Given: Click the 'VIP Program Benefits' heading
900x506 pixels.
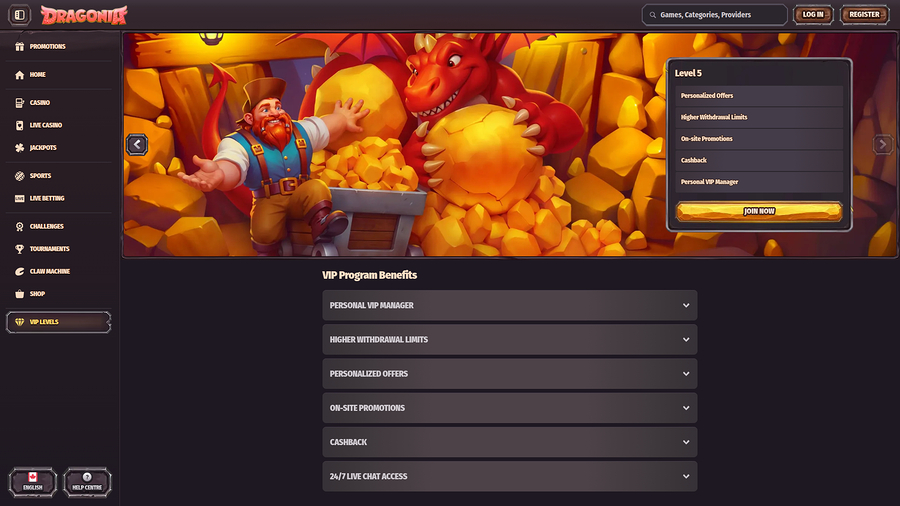Looking at the screenshot, I should pyautogui.click(x=370, y=275).
